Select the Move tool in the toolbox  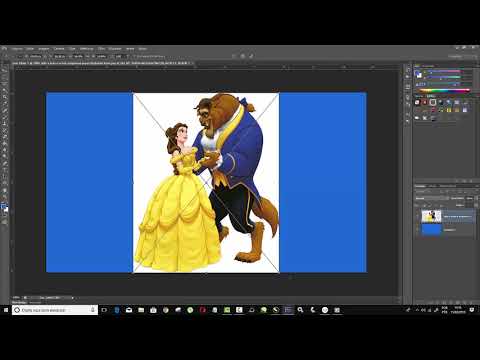[x=4, y=71]
